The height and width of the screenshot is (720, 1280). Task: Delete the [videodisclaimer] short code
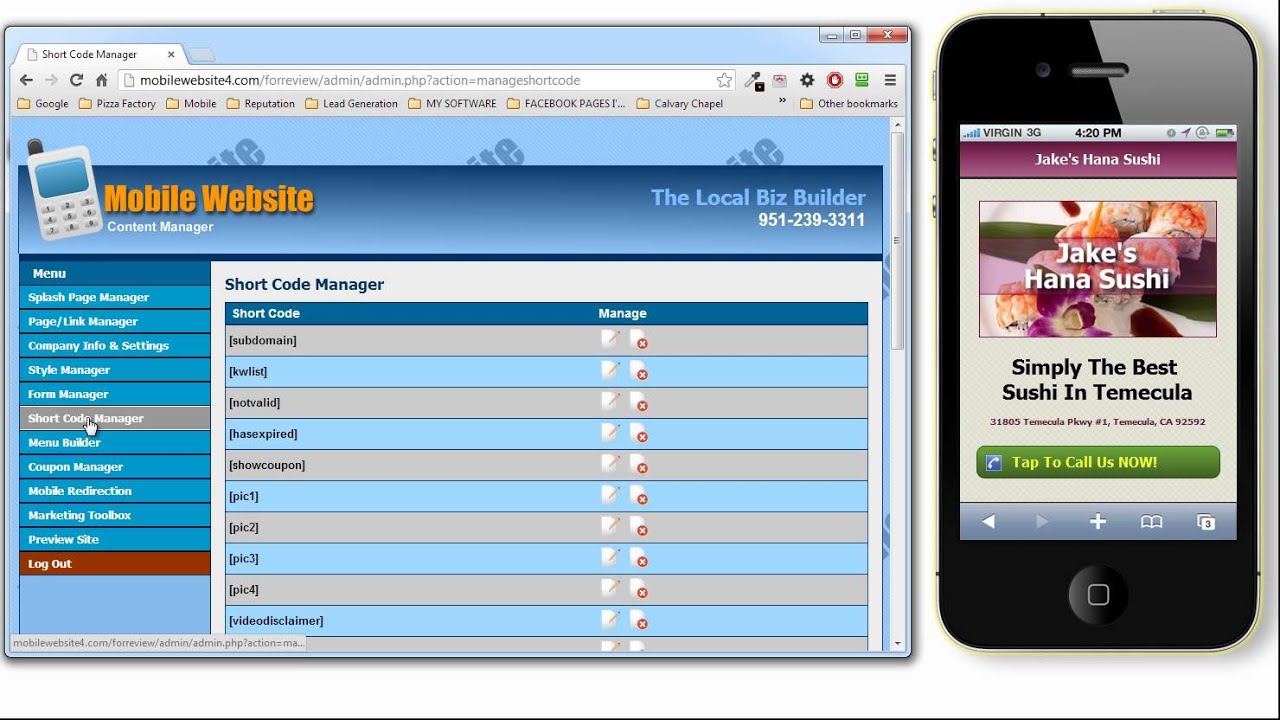point(638,619)
